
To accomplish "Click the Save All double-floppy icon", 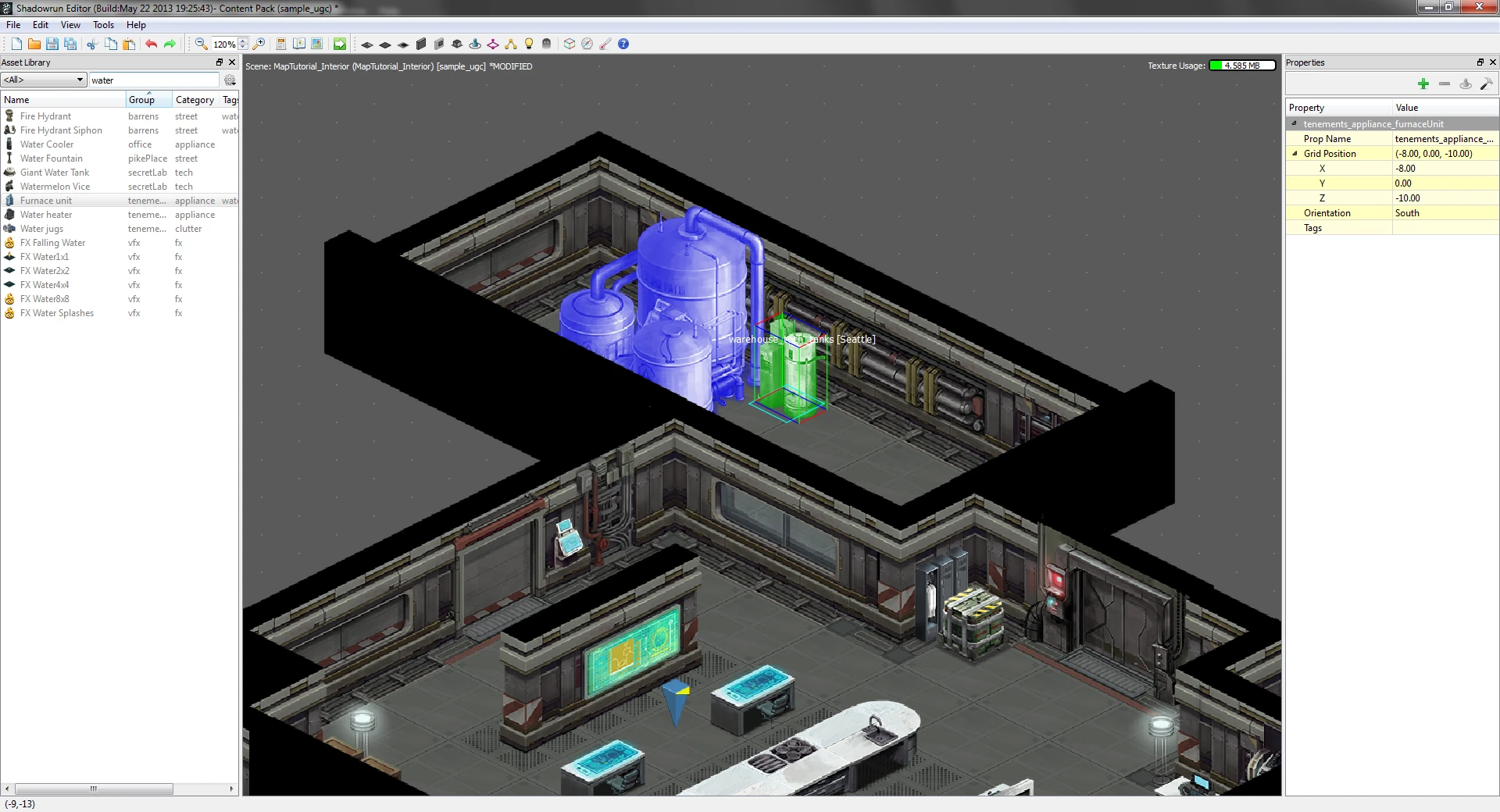I will tap(70, 45).
